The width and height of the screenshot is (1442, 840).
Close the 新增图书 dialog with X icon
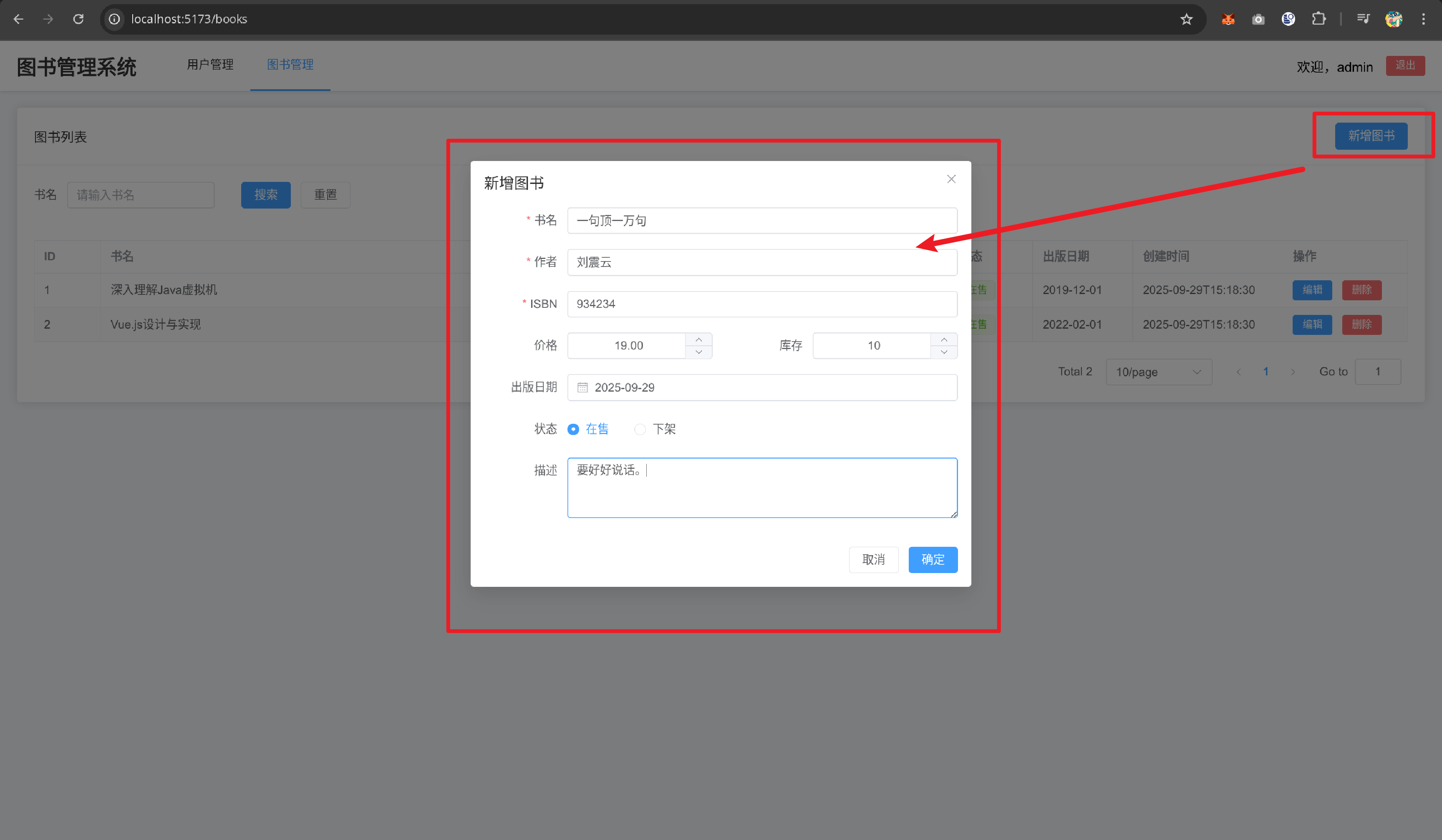(951, 179)
